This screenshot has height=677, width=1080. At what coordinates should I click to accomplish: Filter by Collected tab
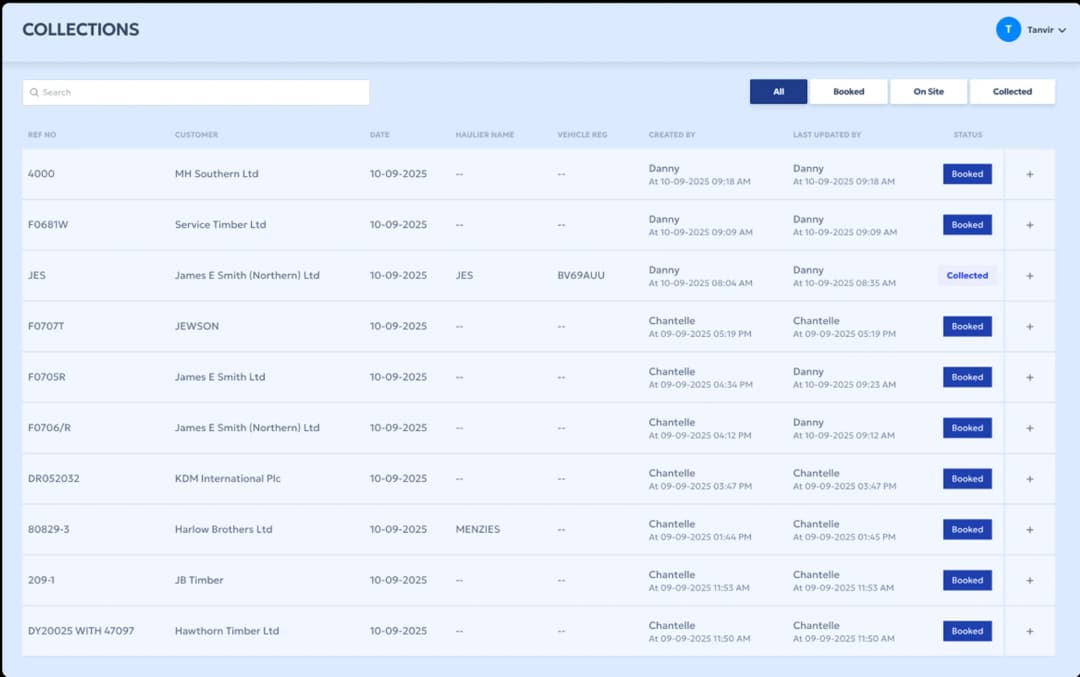coord(1012,92)
